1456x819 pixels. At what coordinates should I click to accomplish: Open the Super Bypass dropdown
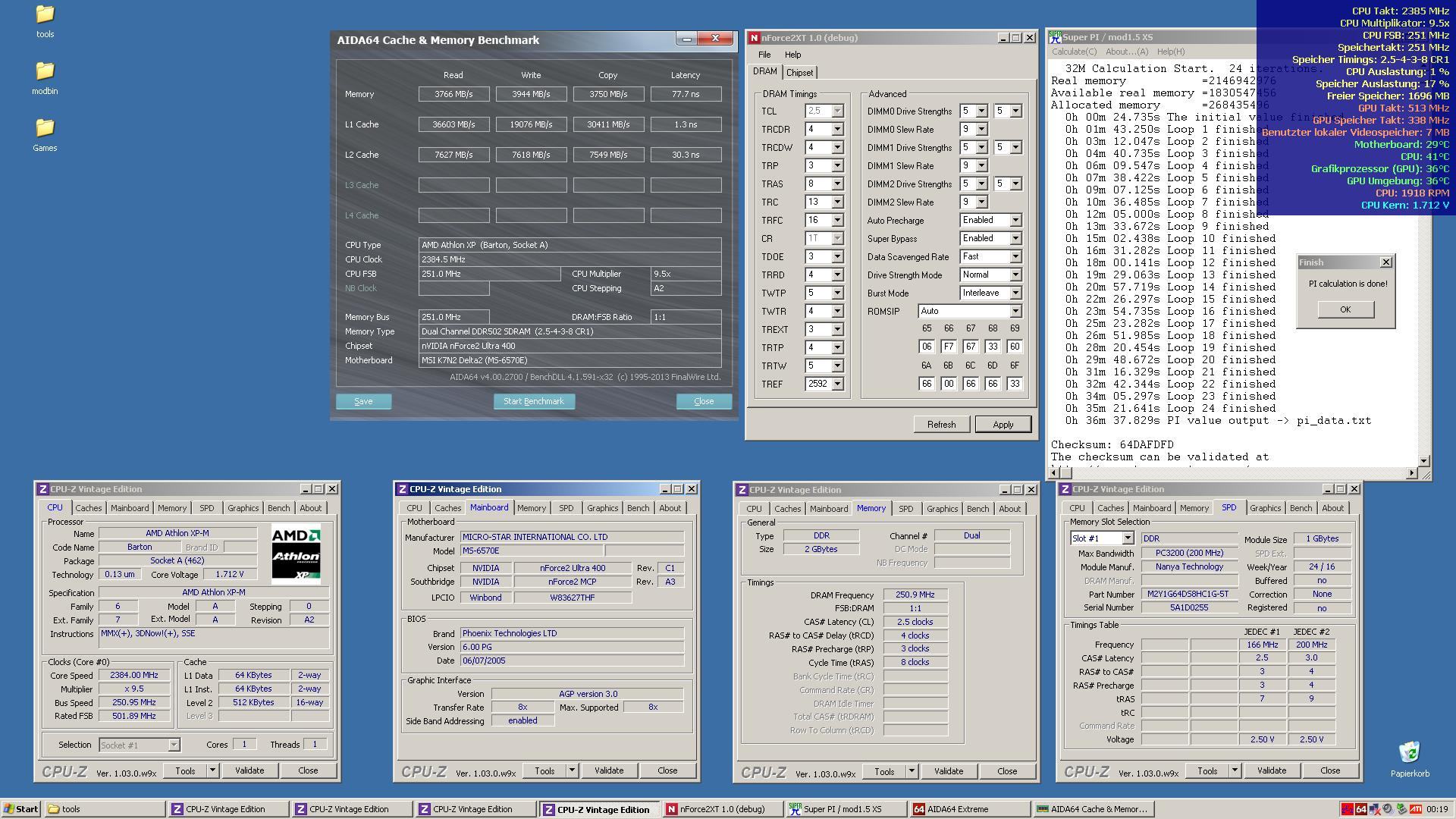[x=1015, y=239]
